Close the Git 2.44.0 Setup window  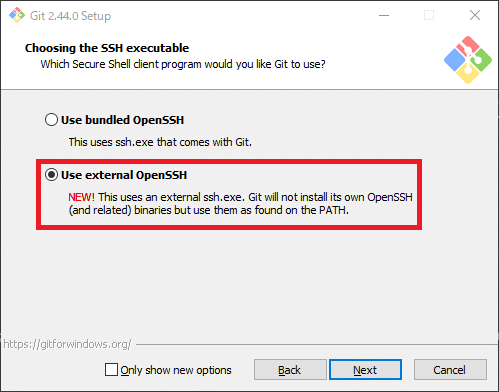coord(475,15)
